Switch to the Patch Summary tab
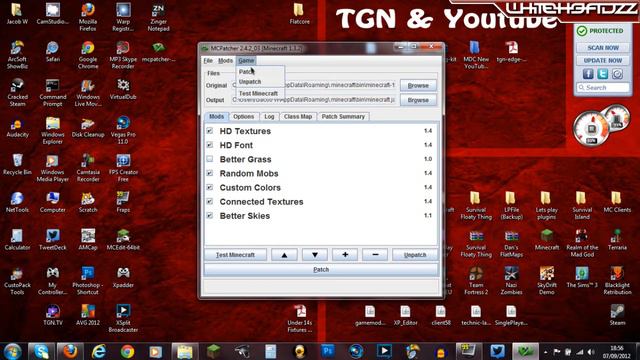640x360 pixels. (343, 116)
